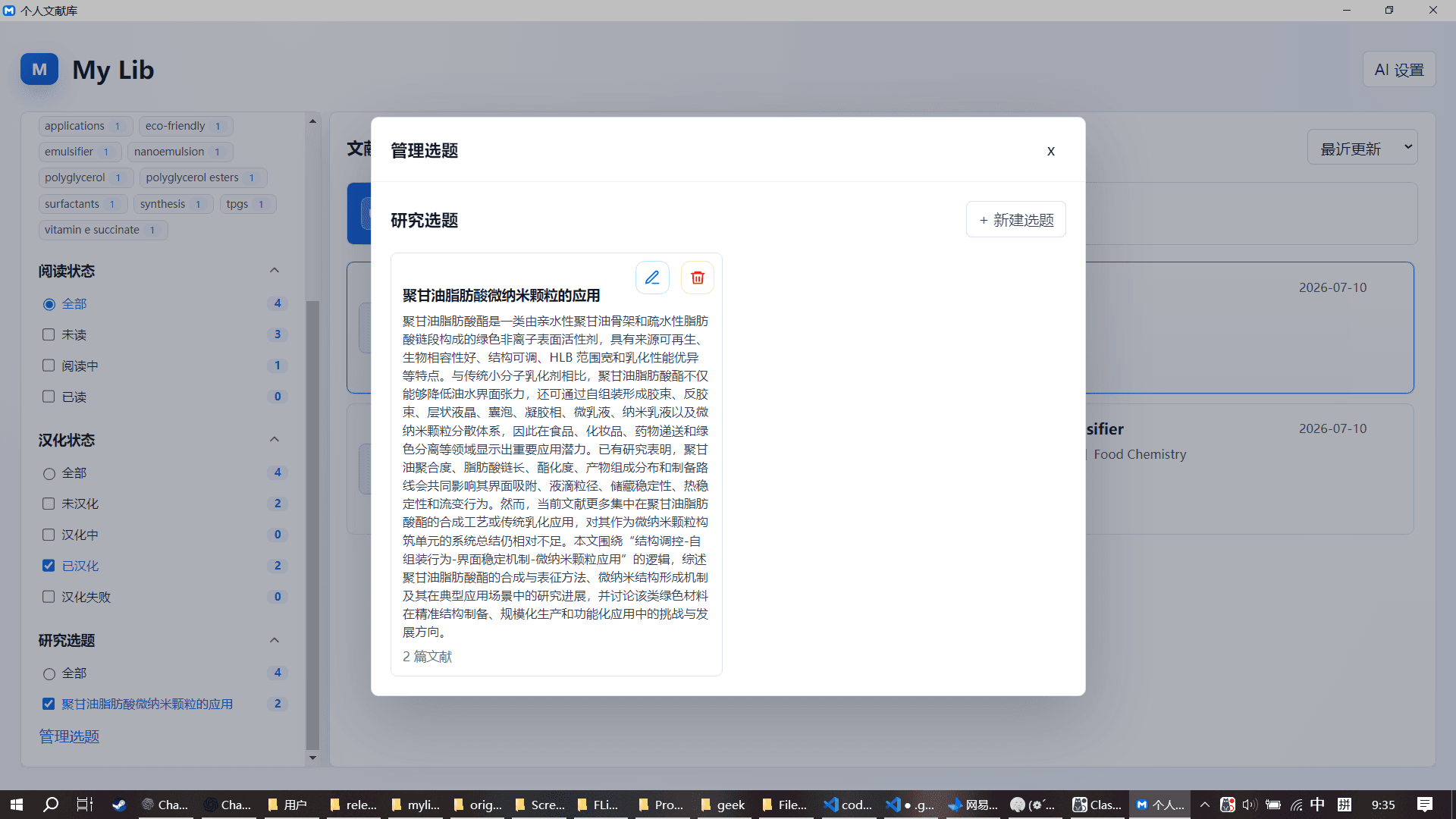Viewport: 1456px width, 819px height.
Task: Create a new topic via 新建选题 button
Action: 1016,220
